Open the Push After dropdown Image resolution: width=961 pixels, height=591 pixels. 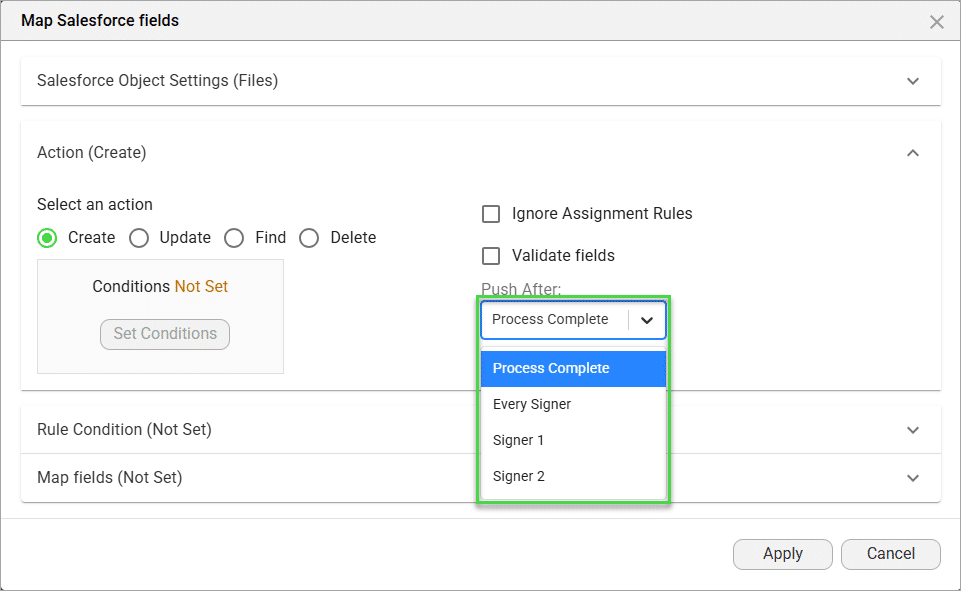pyautogui.click(x=573, y=319)
